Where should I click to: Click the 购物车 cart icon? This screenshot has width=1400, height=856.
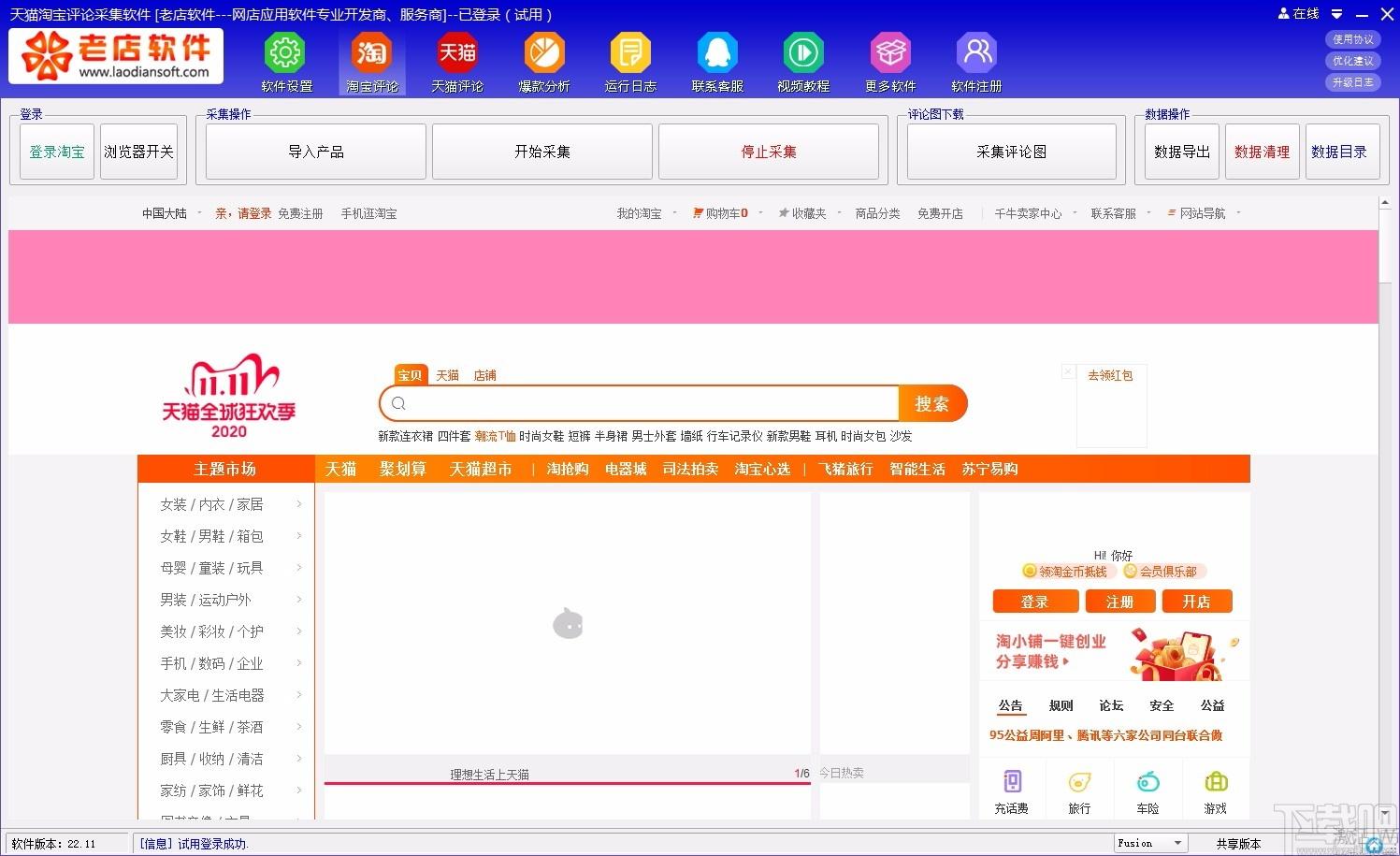(x=698, y=213)
